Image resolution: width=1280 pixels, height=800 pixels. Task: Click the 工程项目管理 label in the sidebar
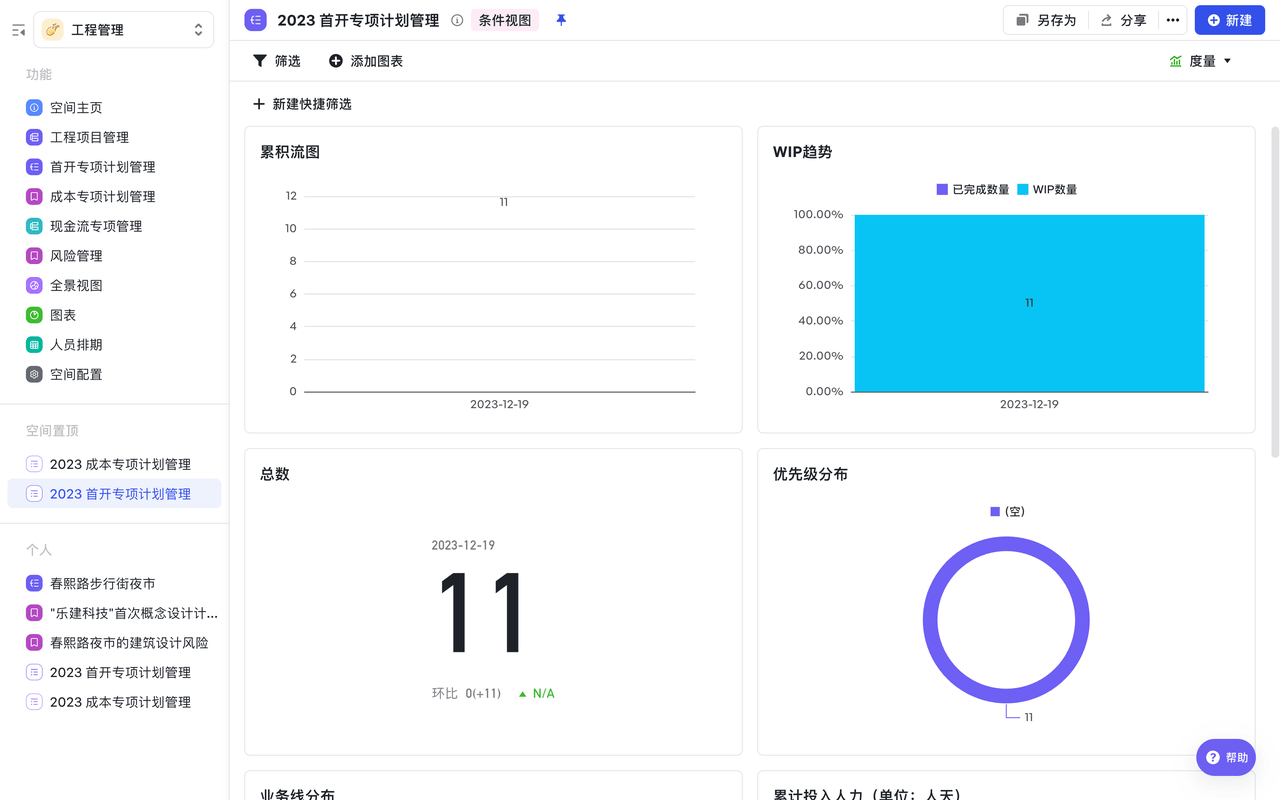[89, 137]
